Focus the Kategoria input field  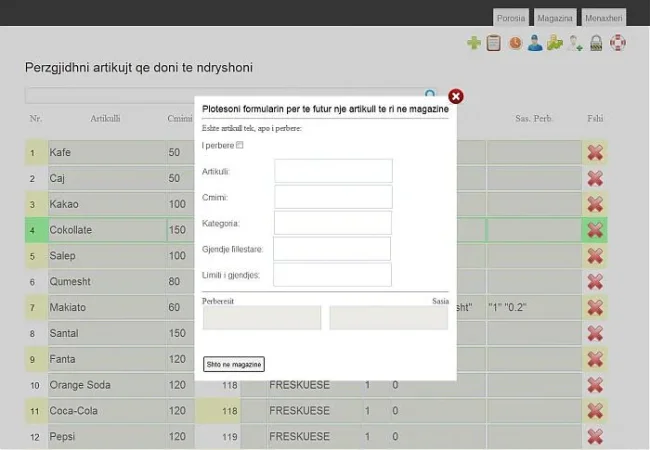pos(333,223)
